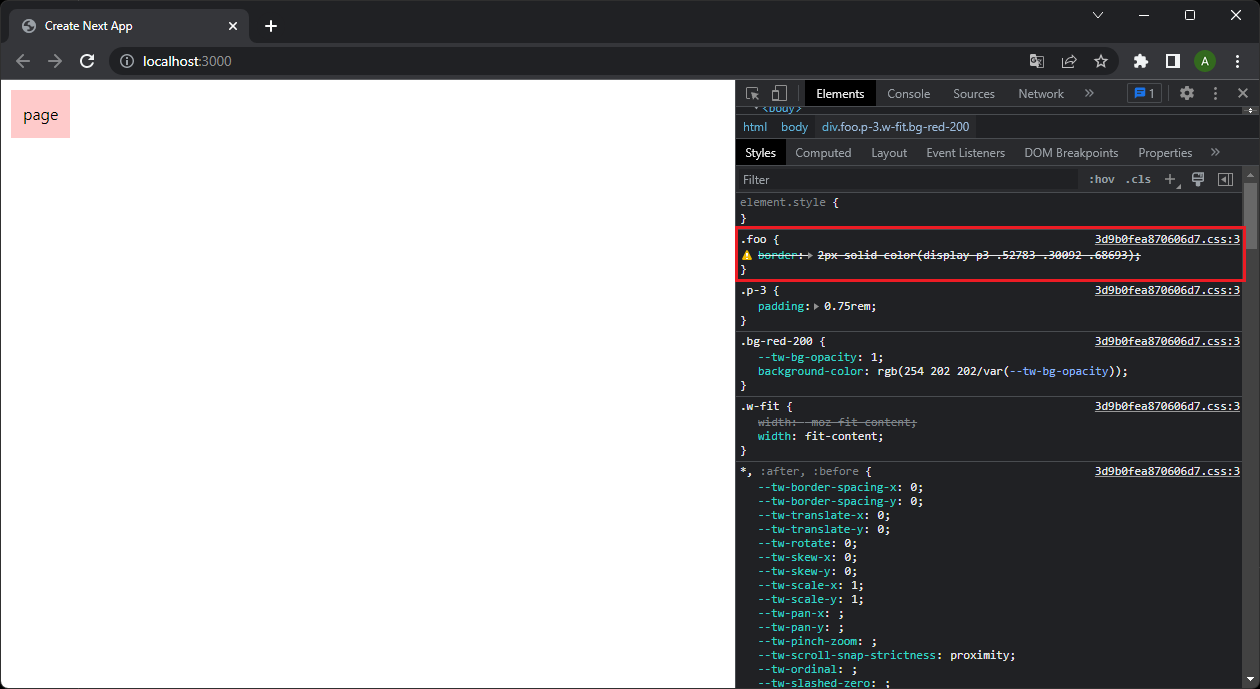Screen dimensions: 1260x689
Task: Click the Google Translate address bar icon
Action: 1036,61
